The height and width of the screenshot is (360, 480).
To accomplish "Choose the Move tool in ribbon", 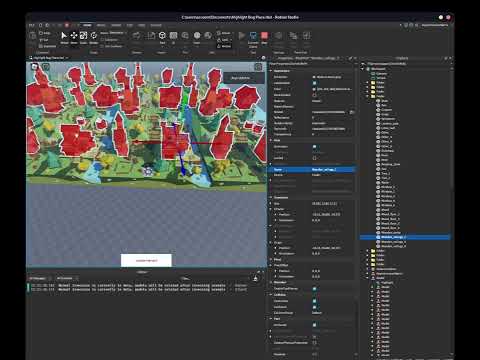I will 74,36.
